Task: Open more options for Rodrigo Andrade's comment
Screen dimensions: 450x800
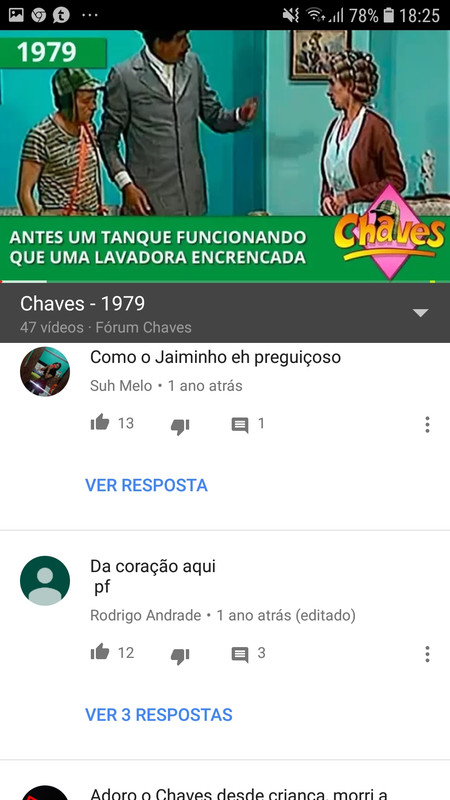Action: pos(427,654)
